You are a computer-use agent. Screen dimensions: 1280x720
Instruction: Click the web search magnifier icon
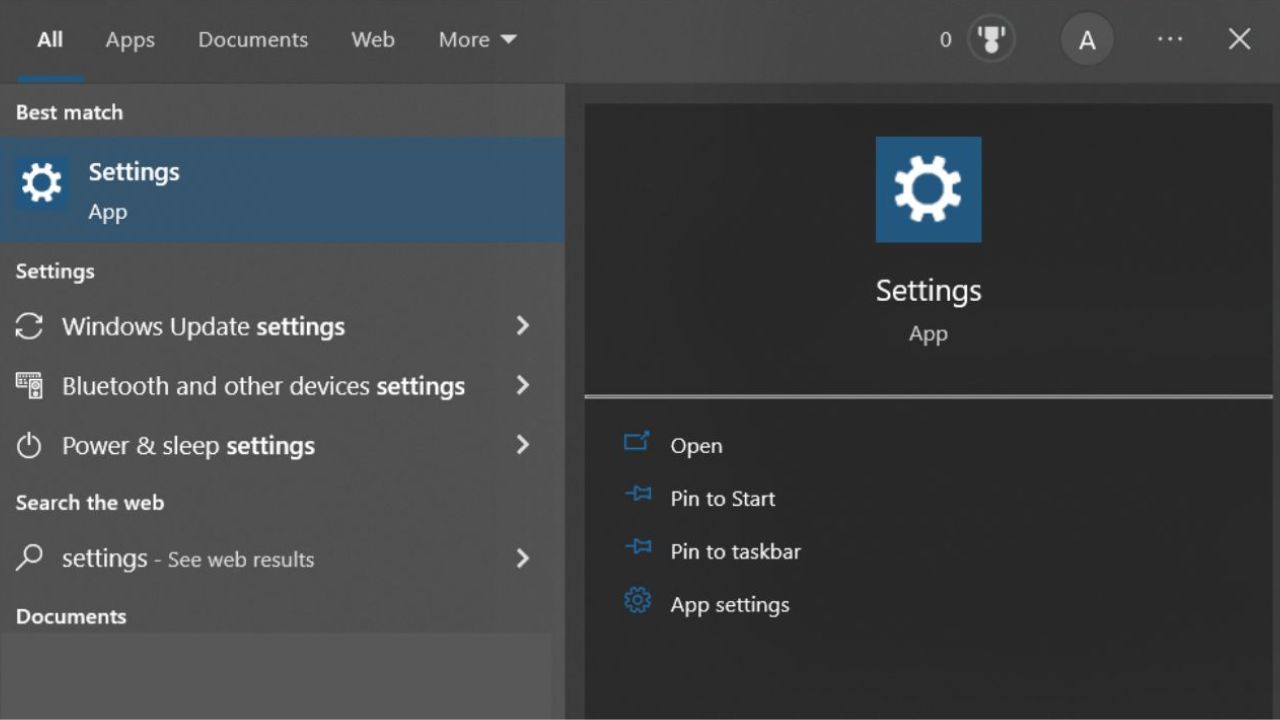click(x=29, y=558)
